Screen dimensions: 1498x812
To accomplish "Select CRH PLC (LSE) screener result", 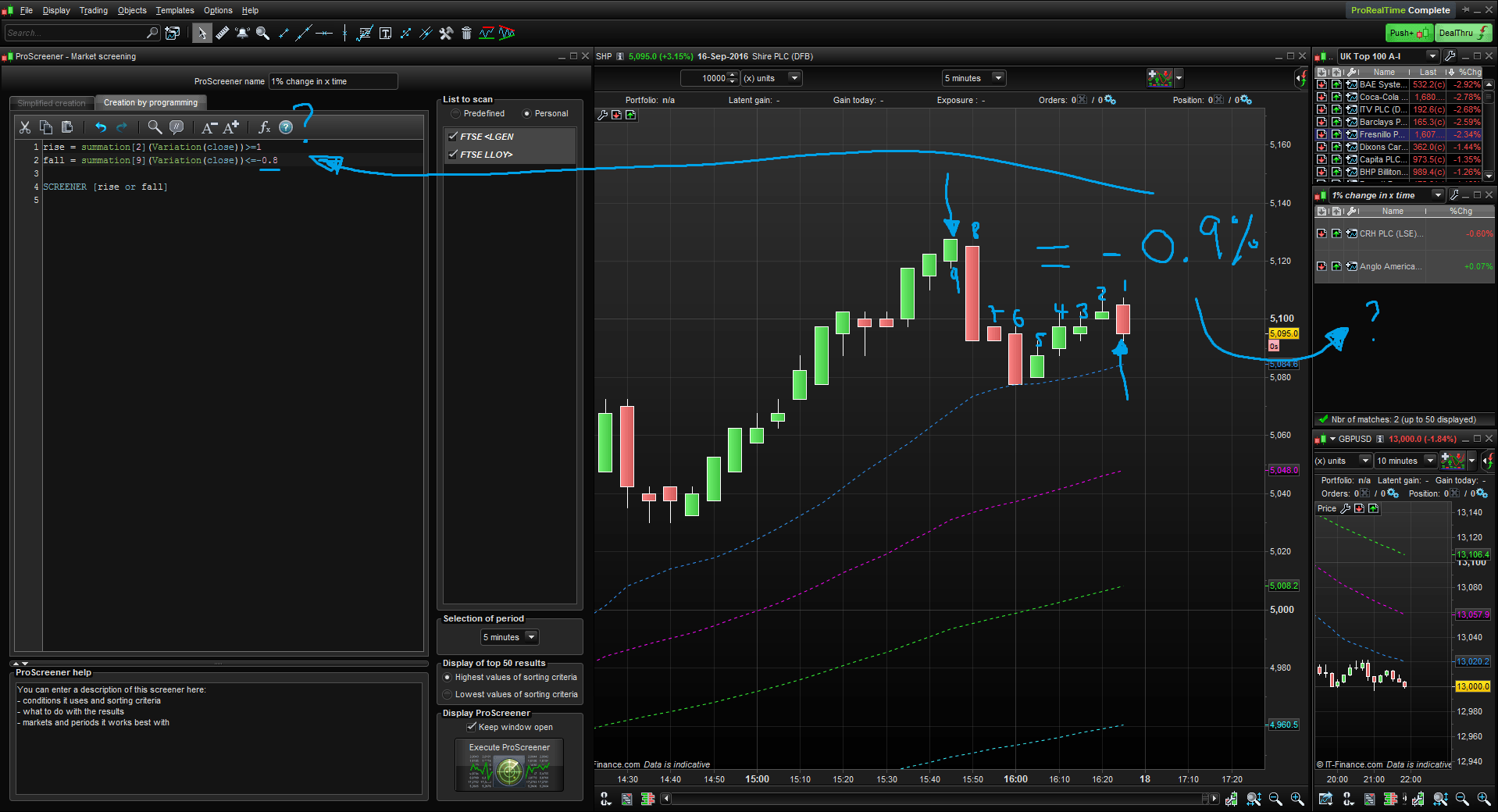I will point(1404,234).
